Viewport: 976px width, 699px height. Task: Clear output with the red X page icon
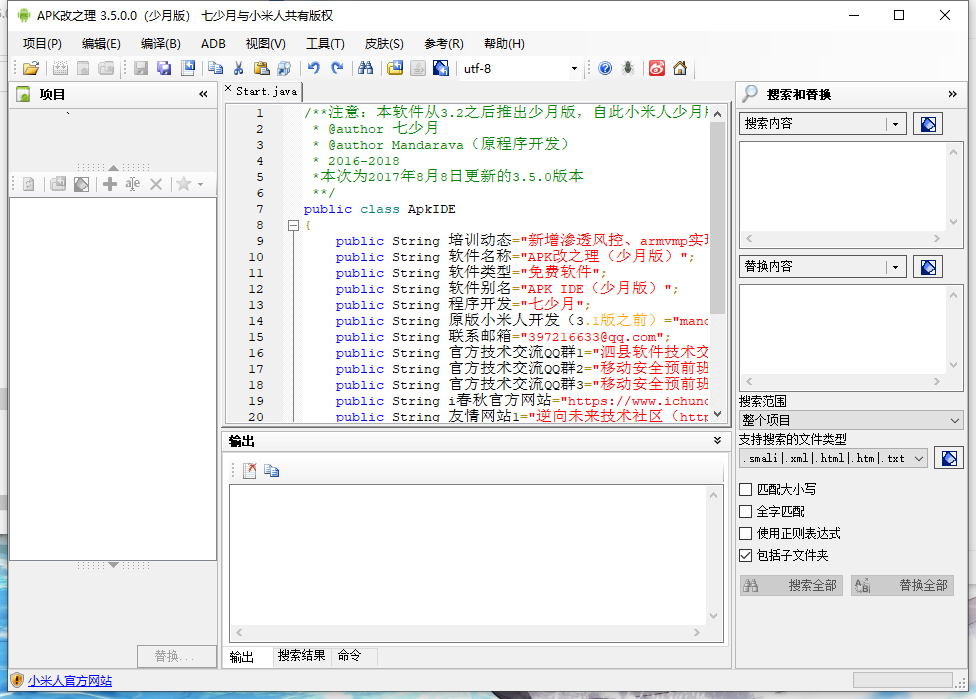pyautogui.click(x=250, y=471)
